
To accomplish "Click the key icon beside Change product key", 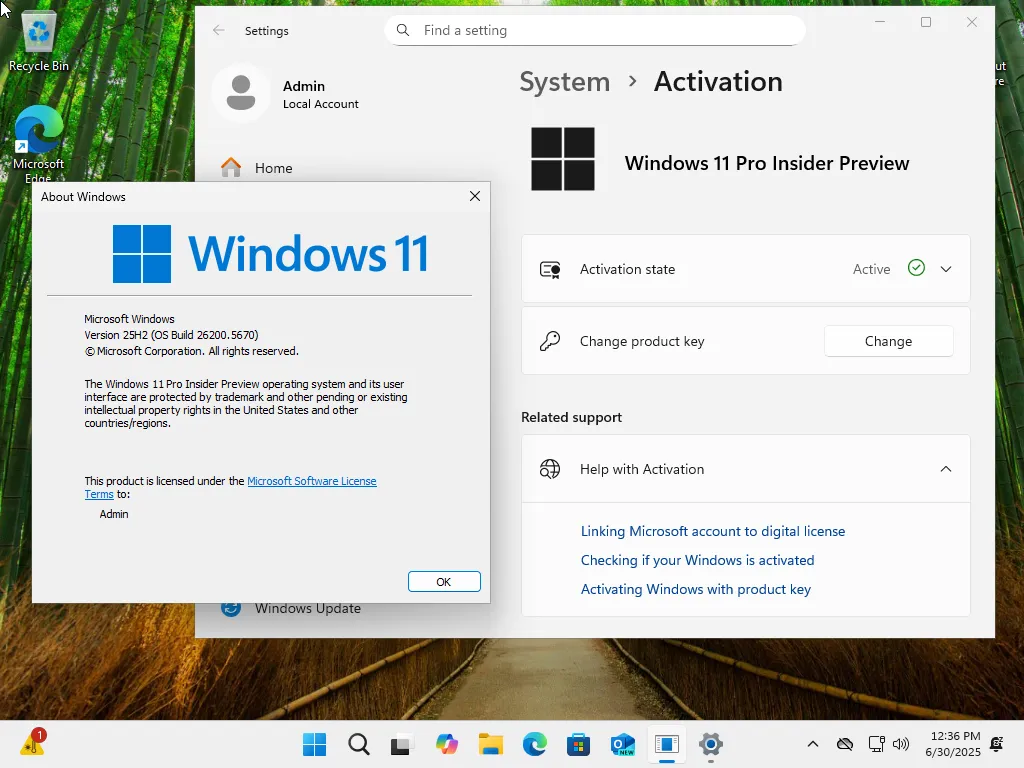I will point(550,341).
